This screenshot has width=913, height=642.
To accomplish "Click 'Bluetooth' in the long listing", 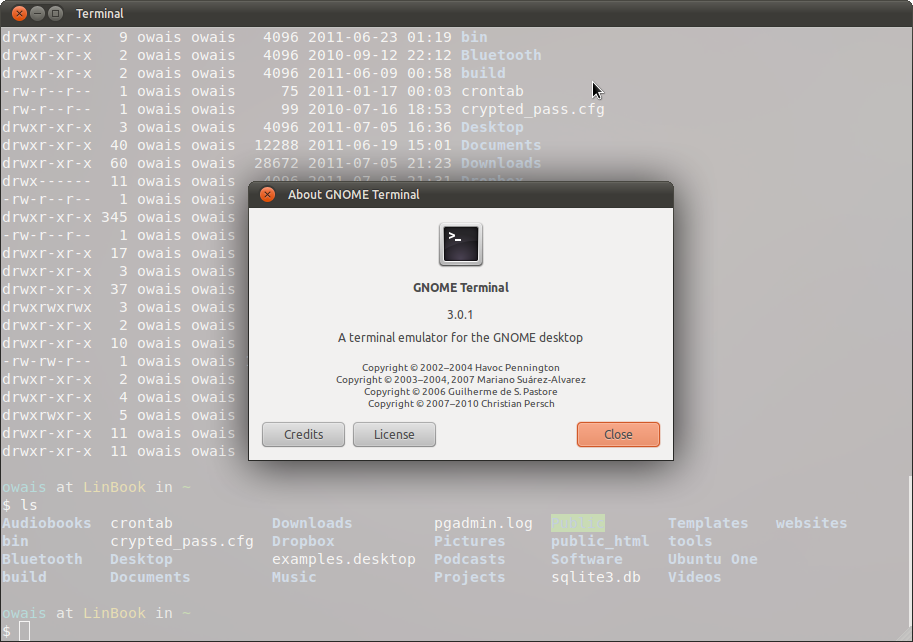I will (501, 55).
